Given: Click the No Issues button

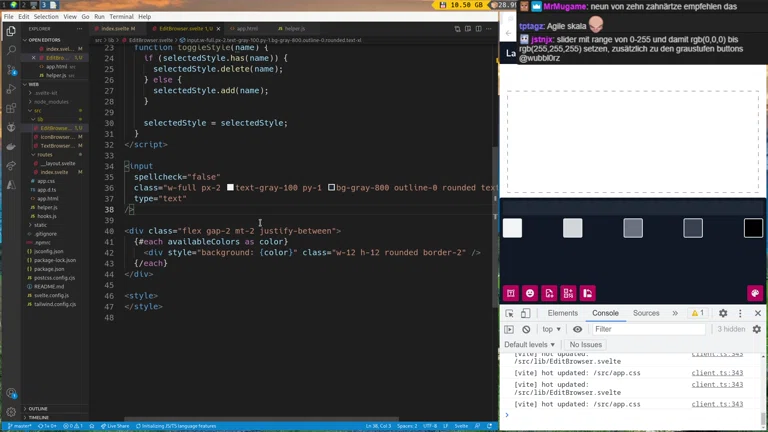Looking at the screenshot, I should (x=585, y=345).
